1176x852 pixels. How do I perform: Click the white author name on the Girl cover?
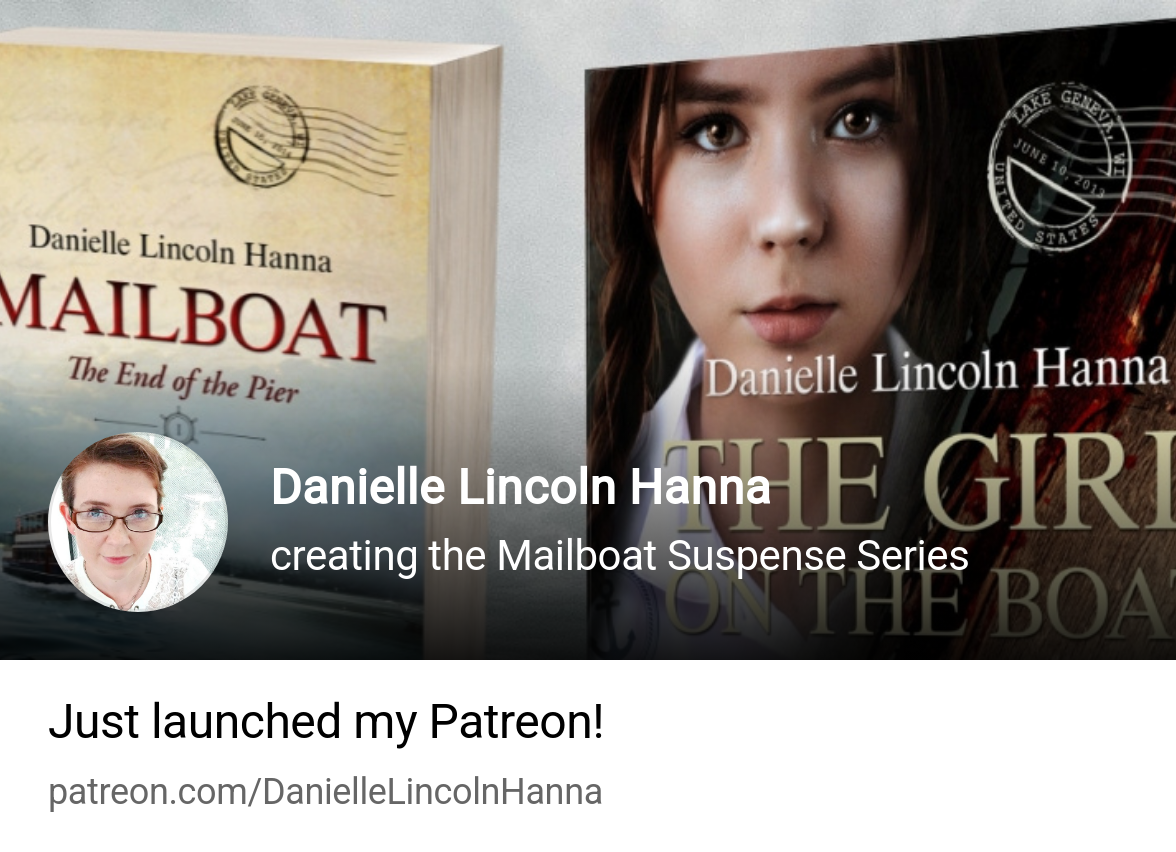click(x=936, y=372)
